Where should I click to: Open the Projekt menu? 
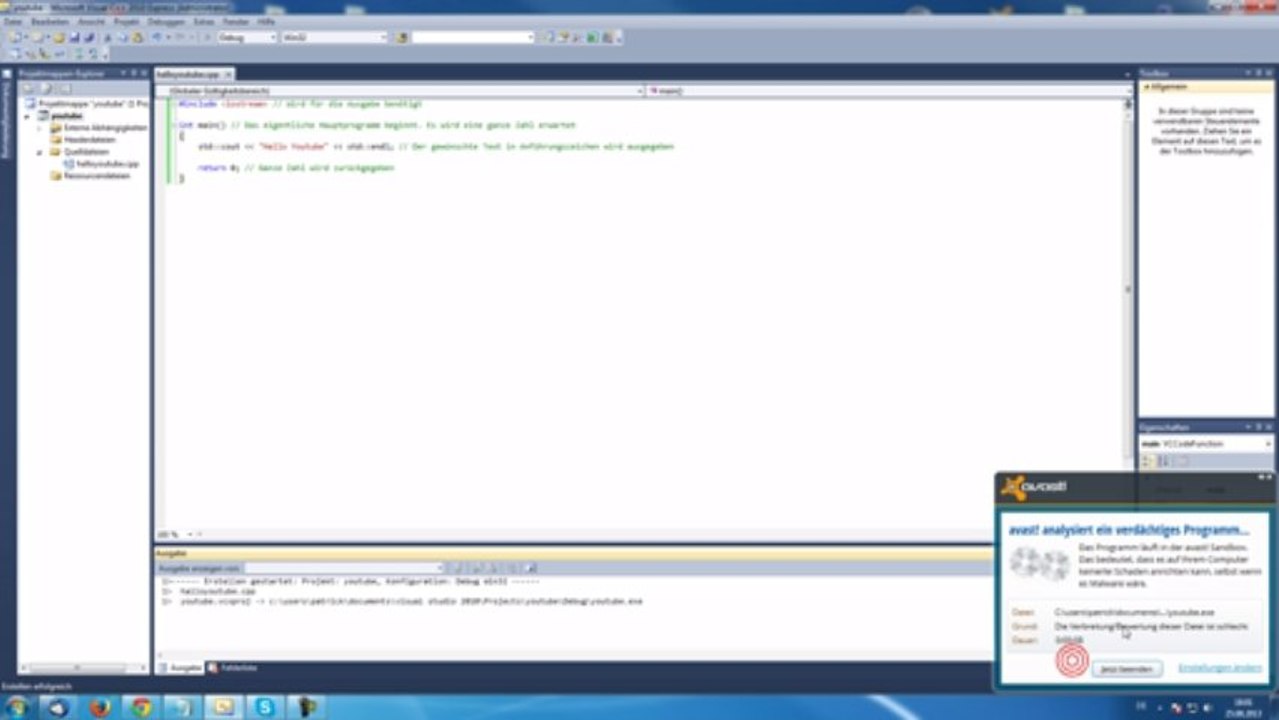click(x=126, y=21)
